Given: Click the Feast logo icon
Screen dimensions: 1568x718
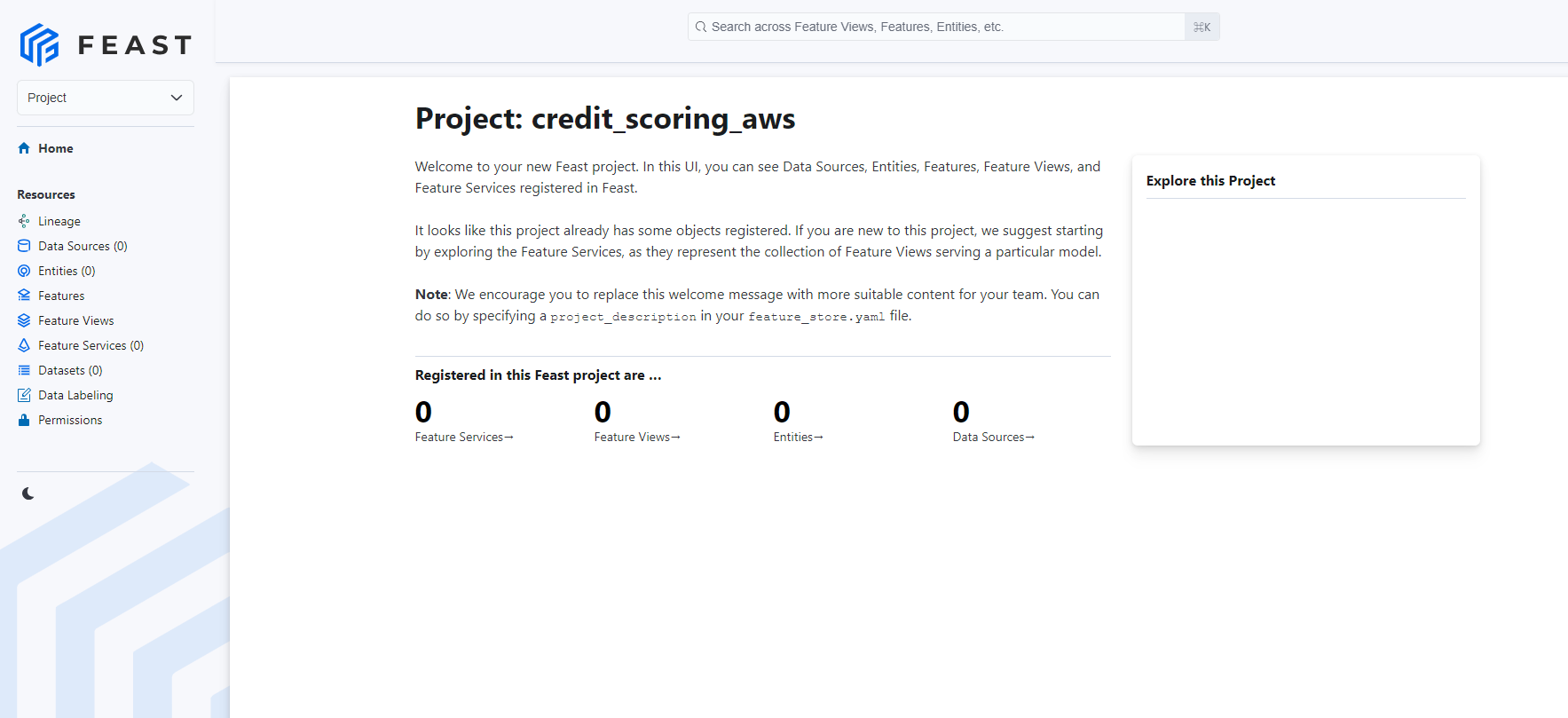Looking at the screenshot, I should 40,44.
